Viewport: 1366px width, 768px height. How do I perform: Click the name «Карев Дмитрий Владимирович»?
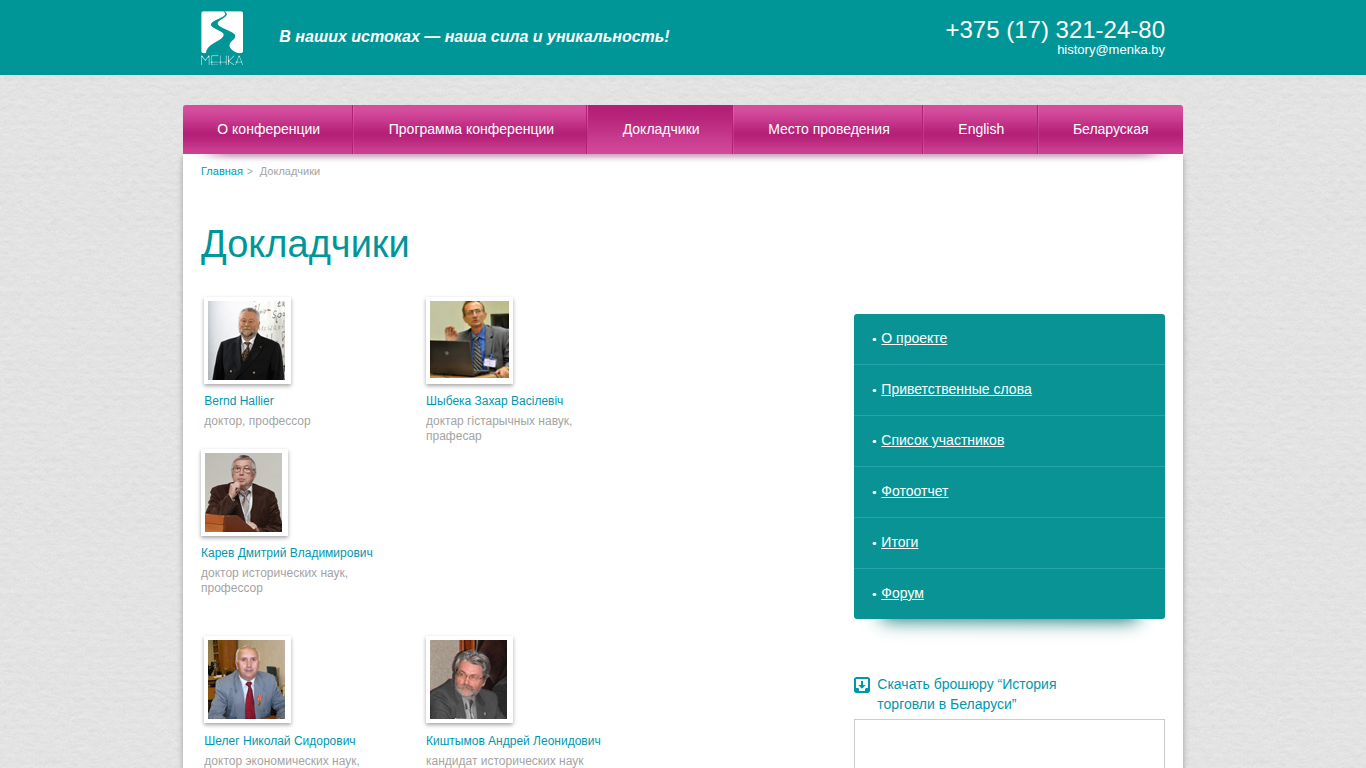(x=287, y=553)
